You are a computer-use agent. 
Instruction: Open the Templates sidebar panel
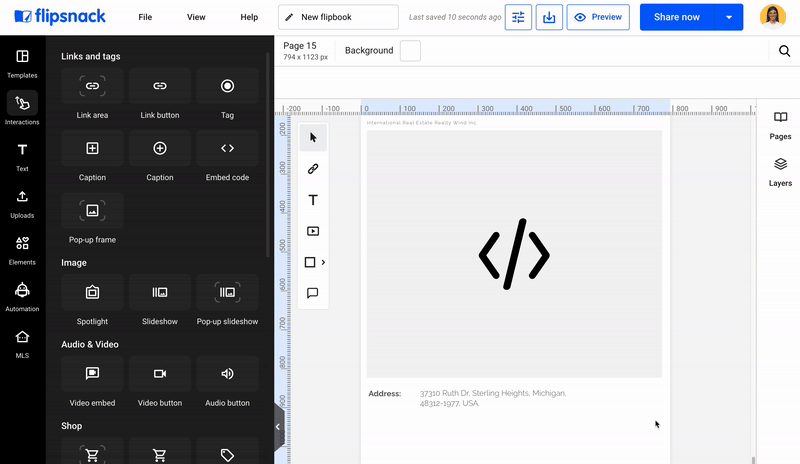coord(22,63)
